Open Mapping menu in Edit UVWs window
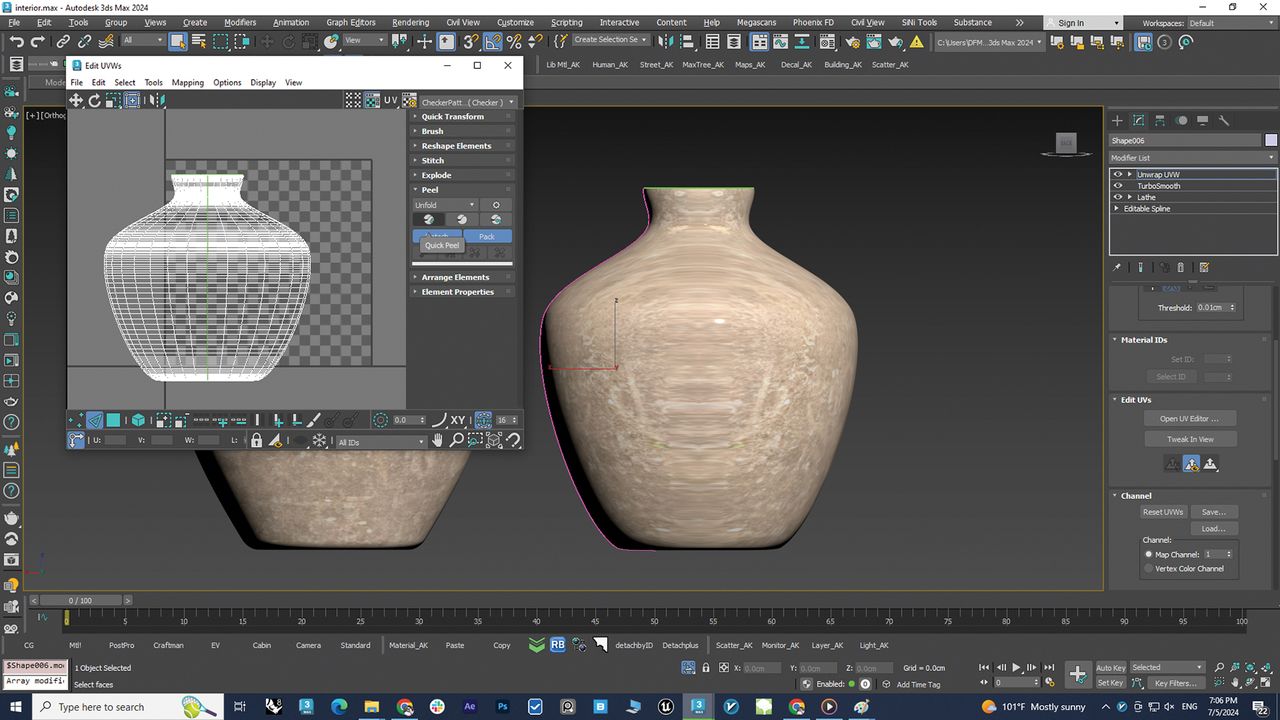The image size is (1280, 720). 188,82
